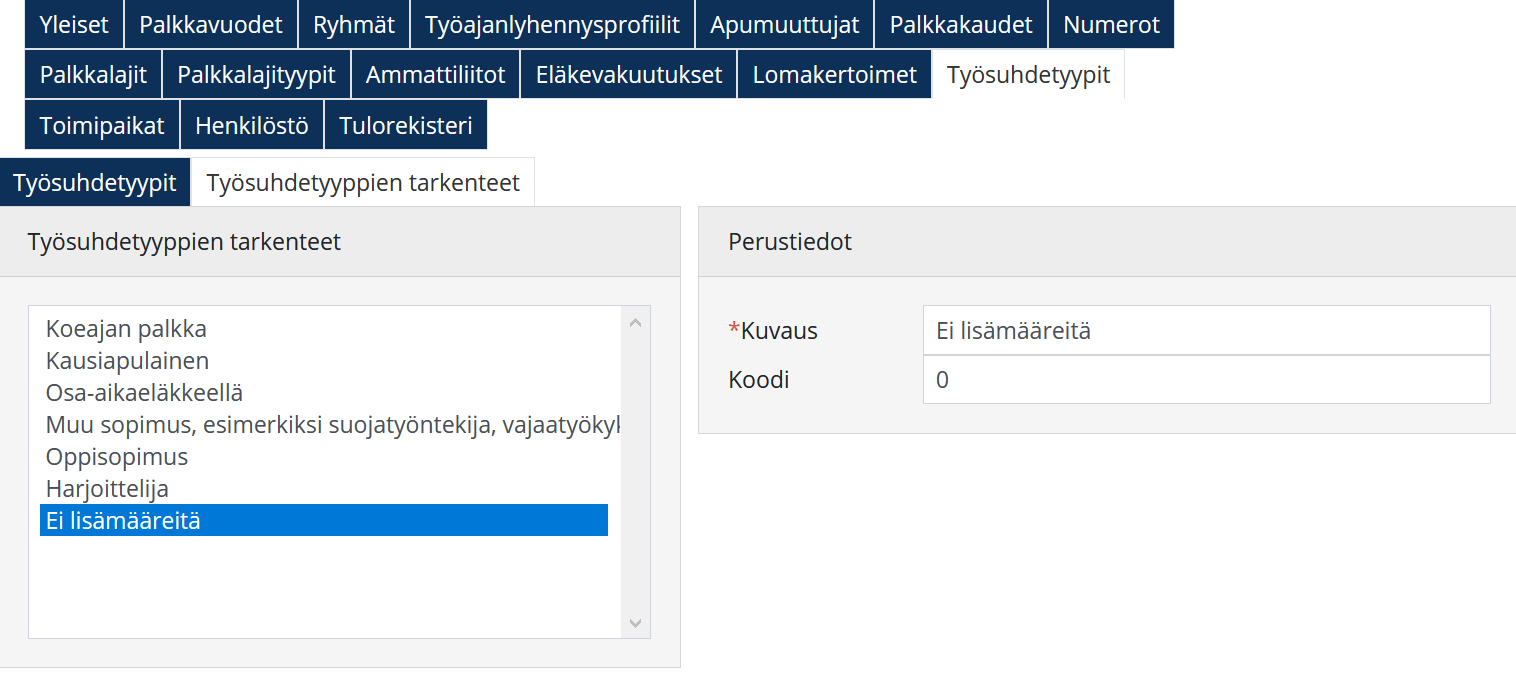Go to the Työajanlyhennysprofiilit tab
The width and height of the screenshot is (1516, 675).
[x=552, y=25]
